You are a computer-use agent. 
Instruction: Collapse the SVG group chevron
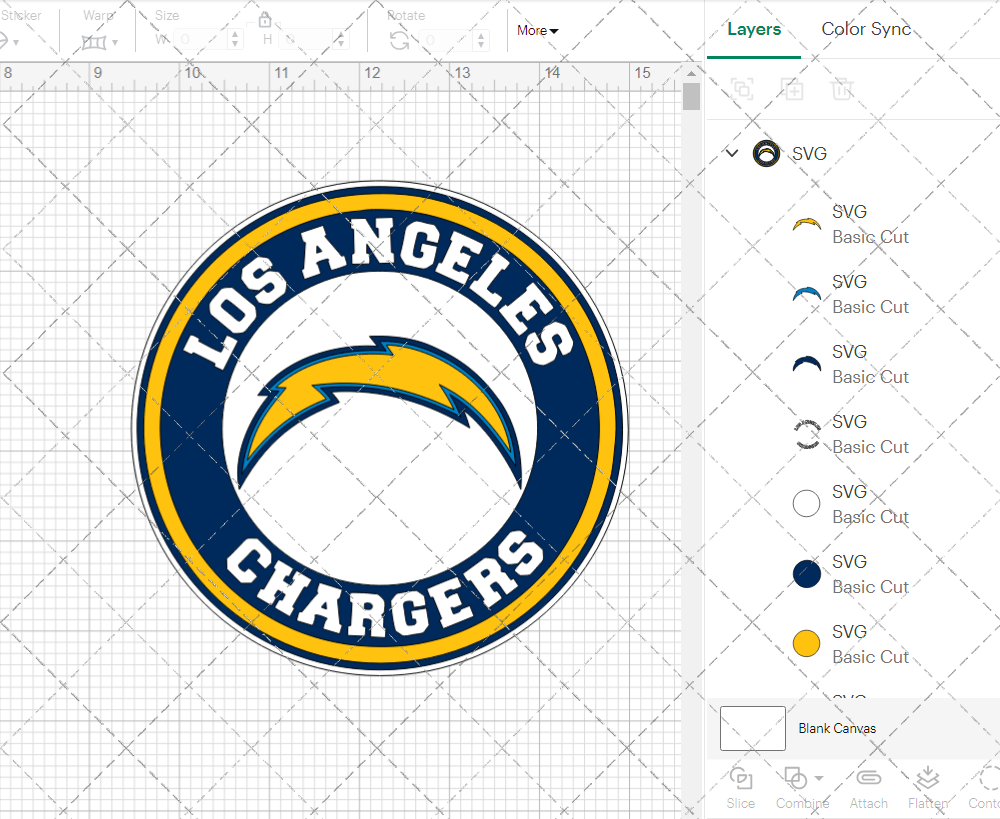732,153
